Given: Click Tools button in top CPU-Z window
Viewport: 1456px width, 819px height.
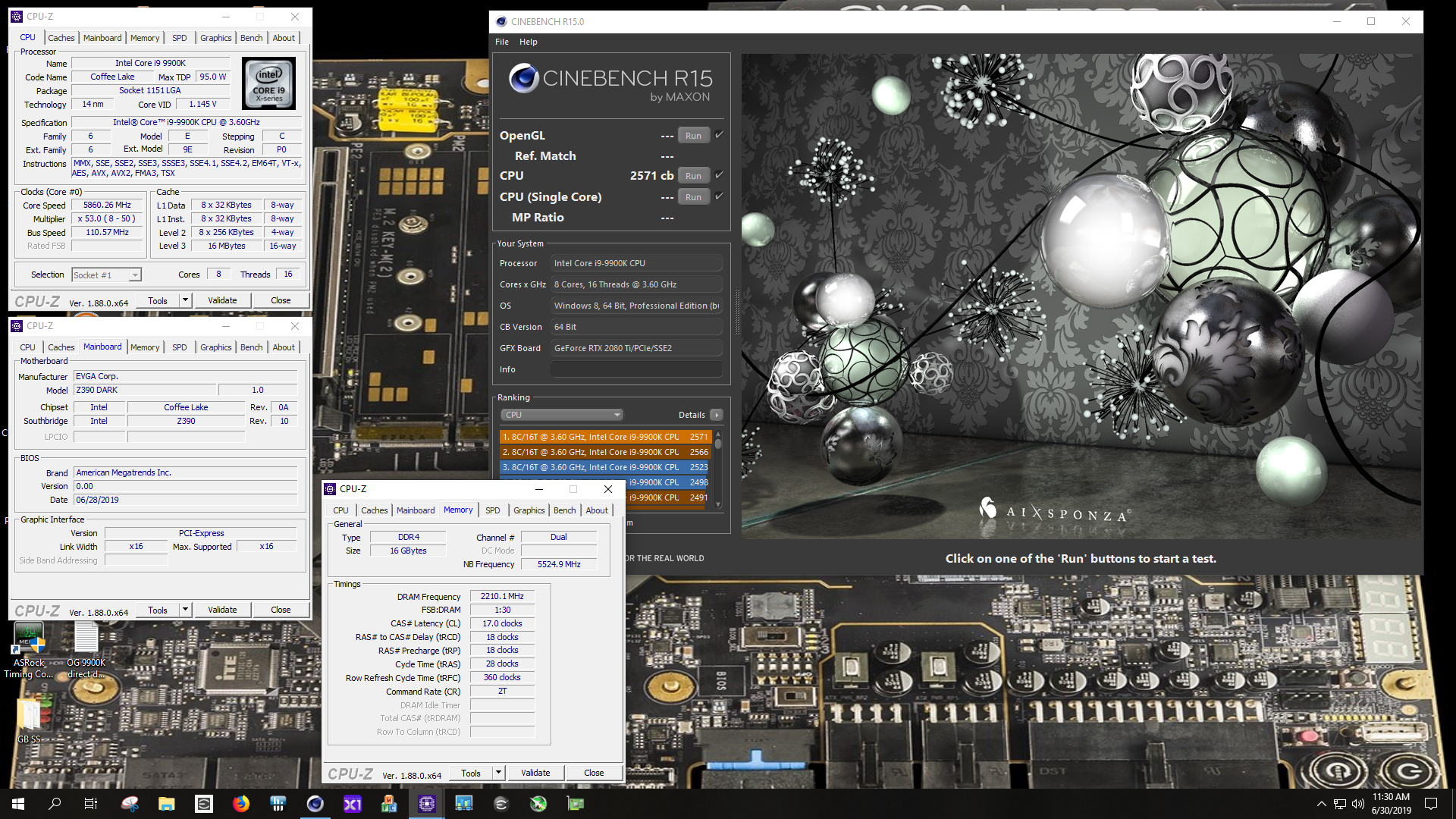Looking at the screenshot, I should tap(158, 300).
